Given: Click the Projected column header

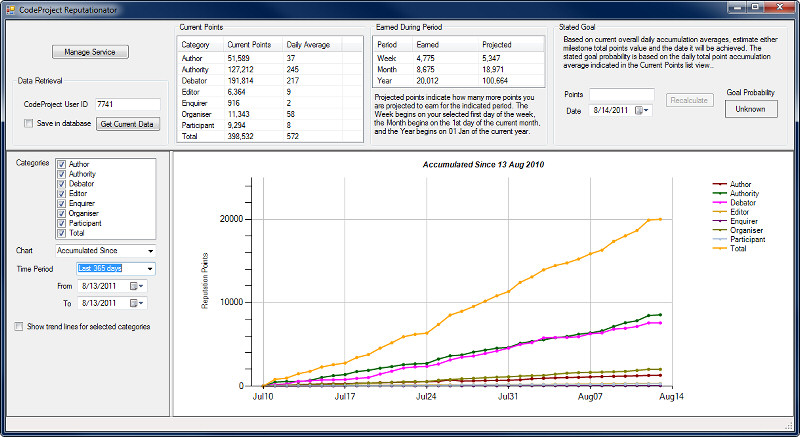Looking at the screenshot, I should [x=511, y=45].
